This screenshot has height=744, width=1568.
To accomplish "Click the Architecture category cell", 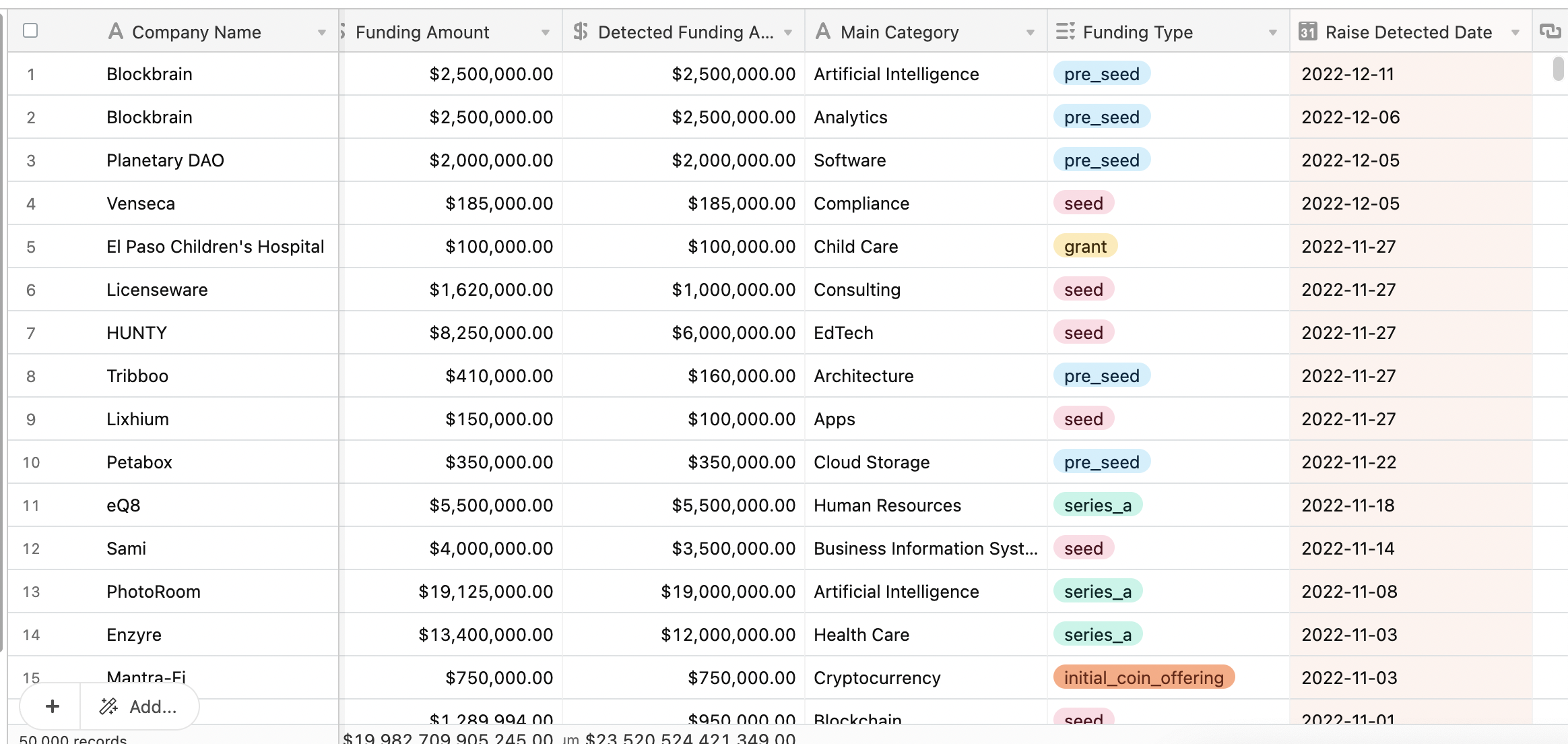I will (926, 376).
